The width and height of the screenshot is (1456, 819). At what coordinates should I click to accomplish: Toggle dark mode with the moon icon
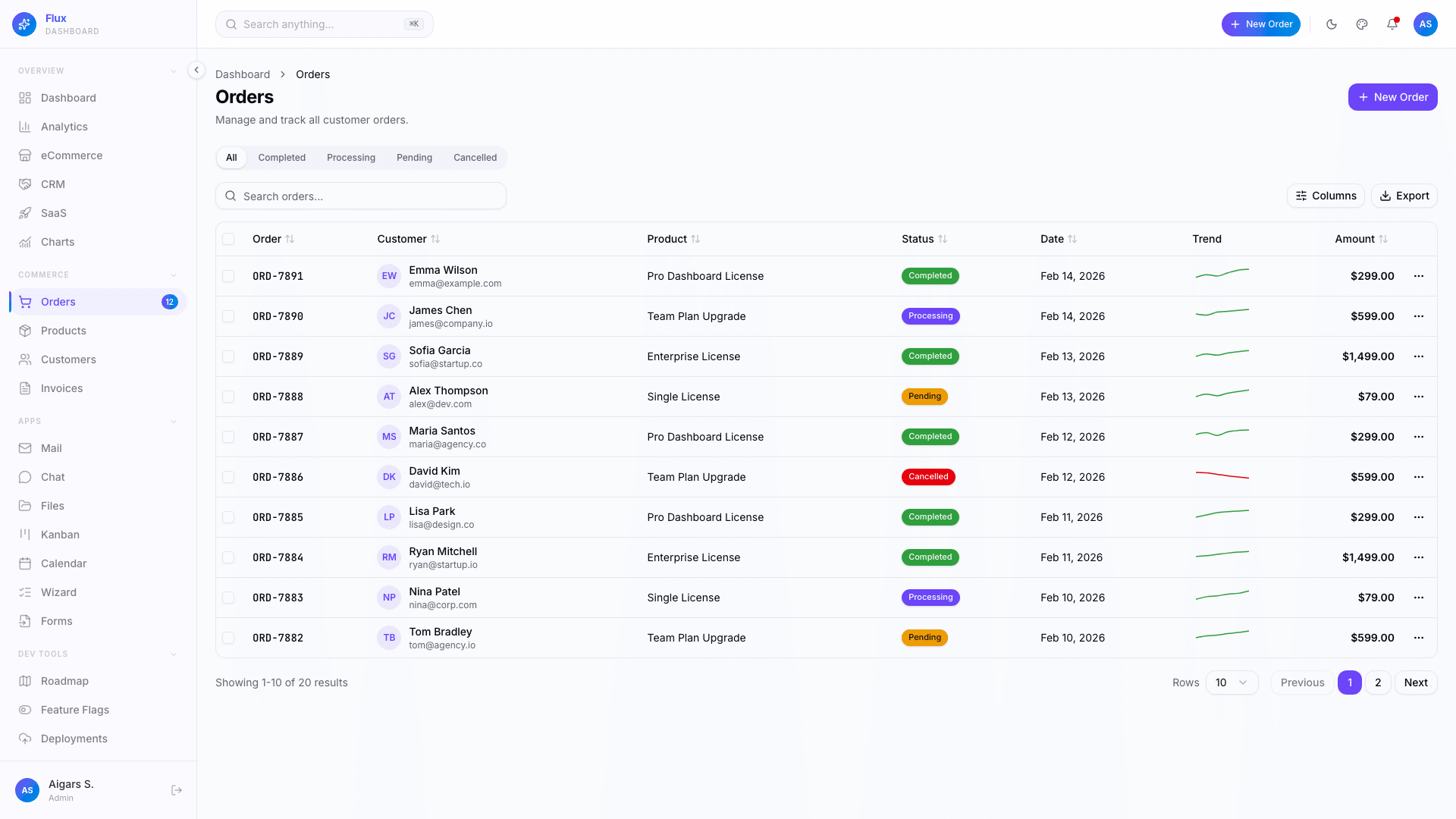tap(1331, 24)
